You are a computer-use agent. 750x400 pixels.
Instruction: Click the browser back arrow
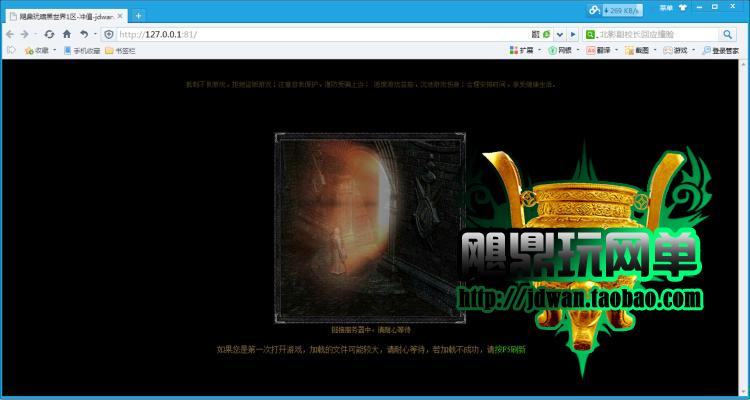click(9, 34)
